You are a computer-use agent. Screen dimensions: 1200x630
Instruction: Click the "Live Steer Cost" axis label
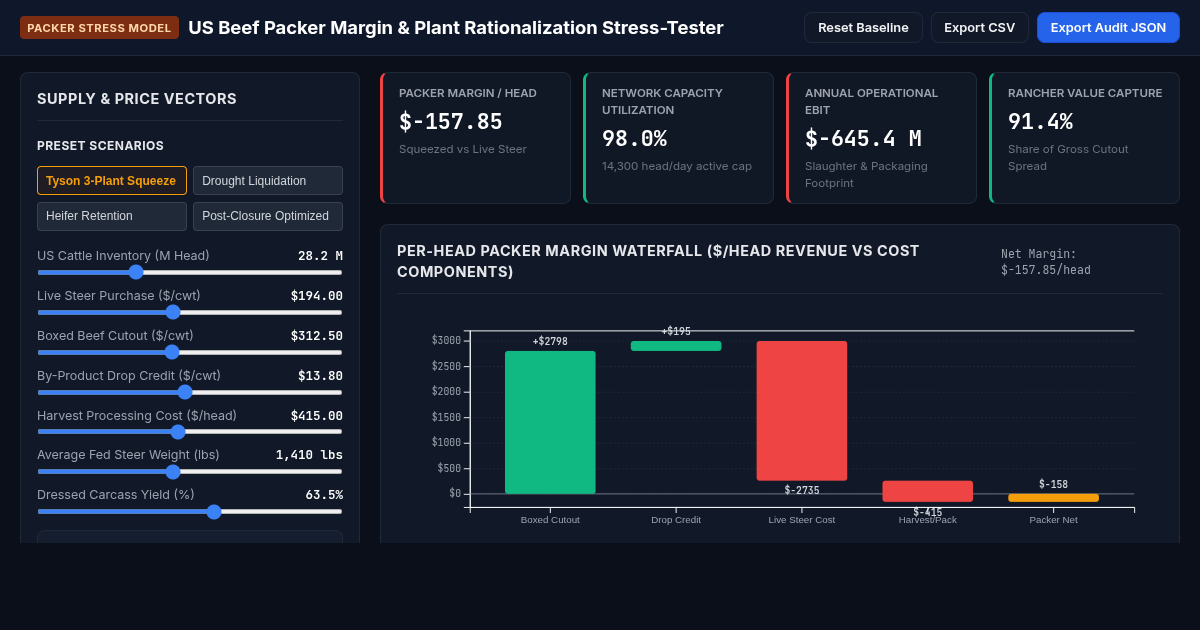tap(802, 520)
